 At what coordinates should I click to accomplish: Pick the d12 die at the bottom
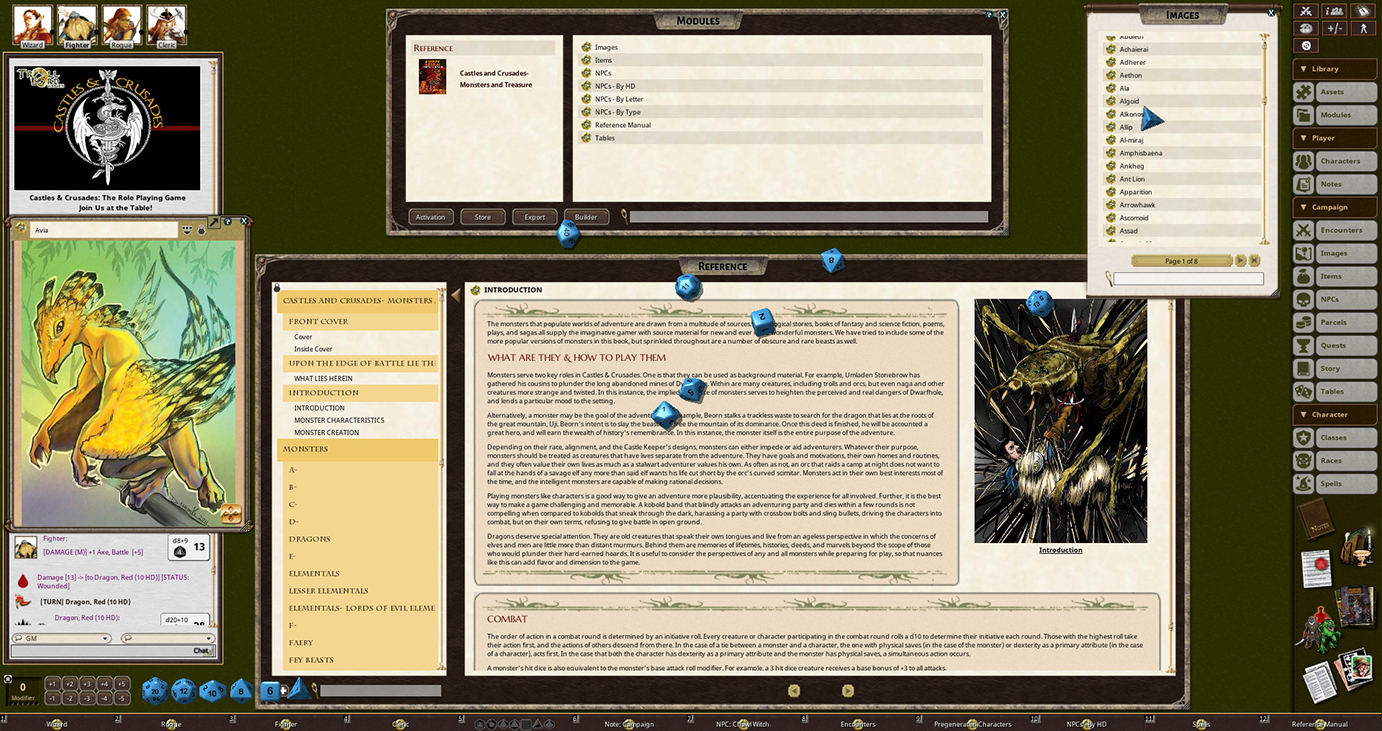tap(183, 691)
